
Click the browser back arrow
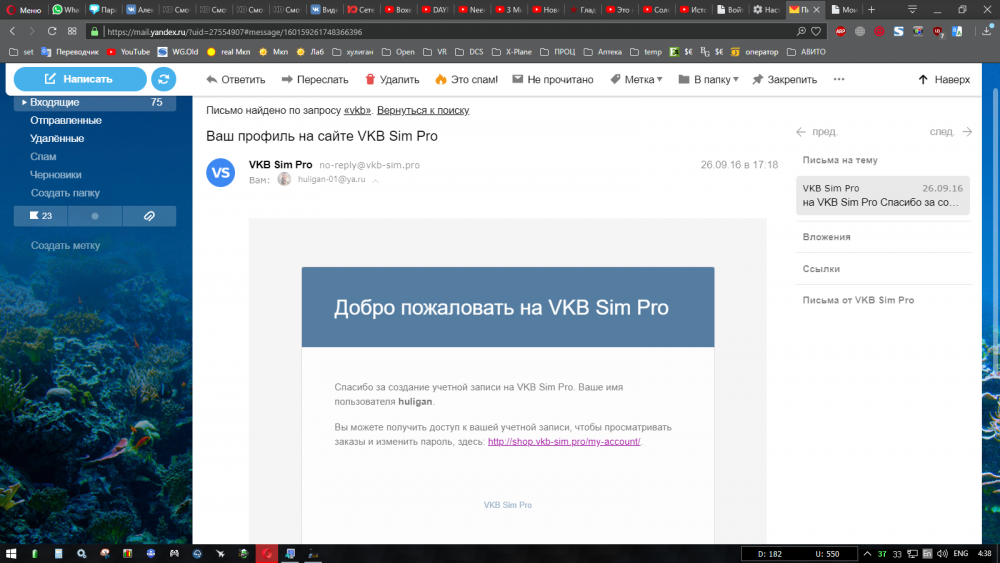coord(12,31)
